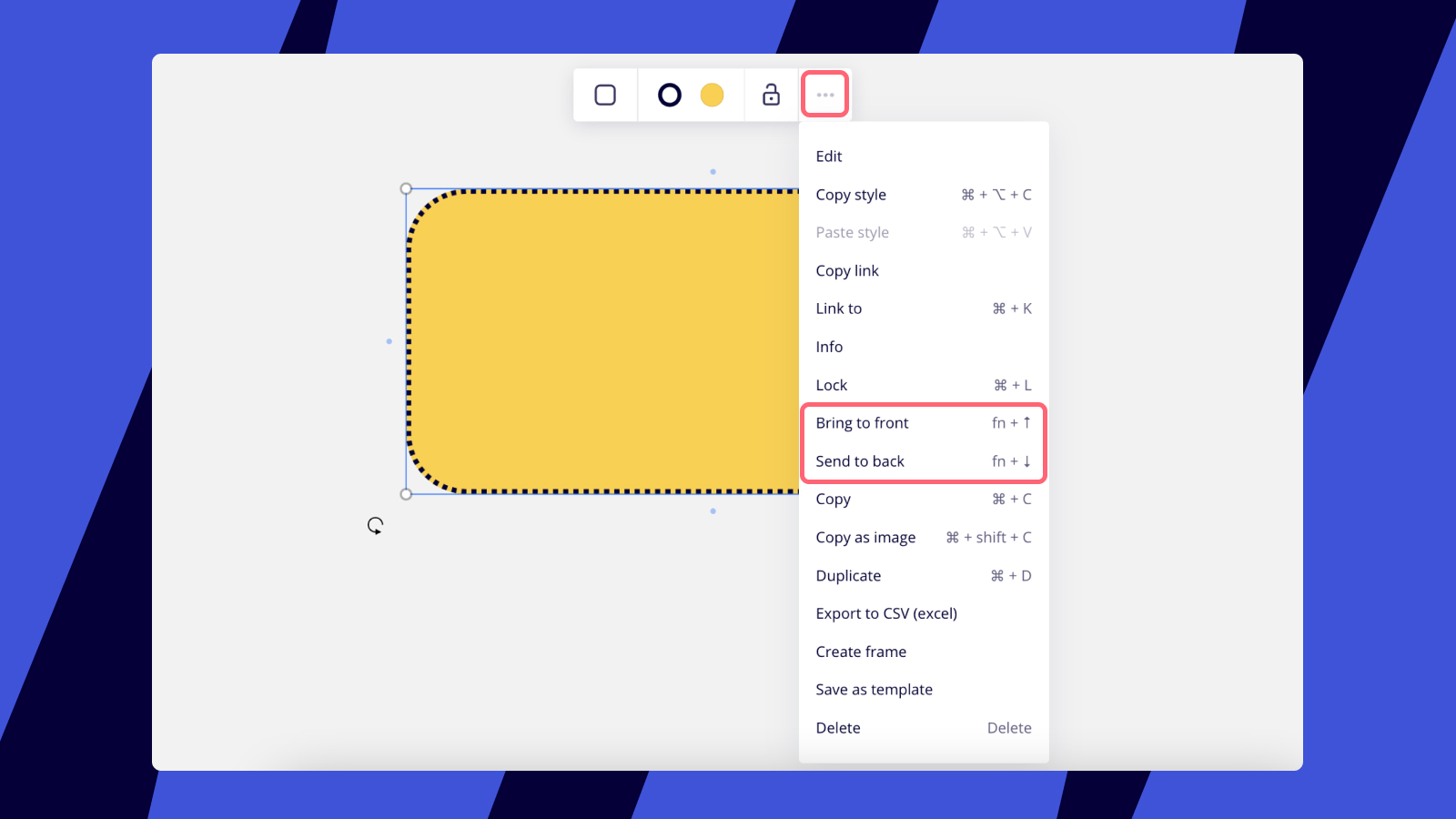
Task: Choose Copy as image option
Action: [x=865, y=537]
